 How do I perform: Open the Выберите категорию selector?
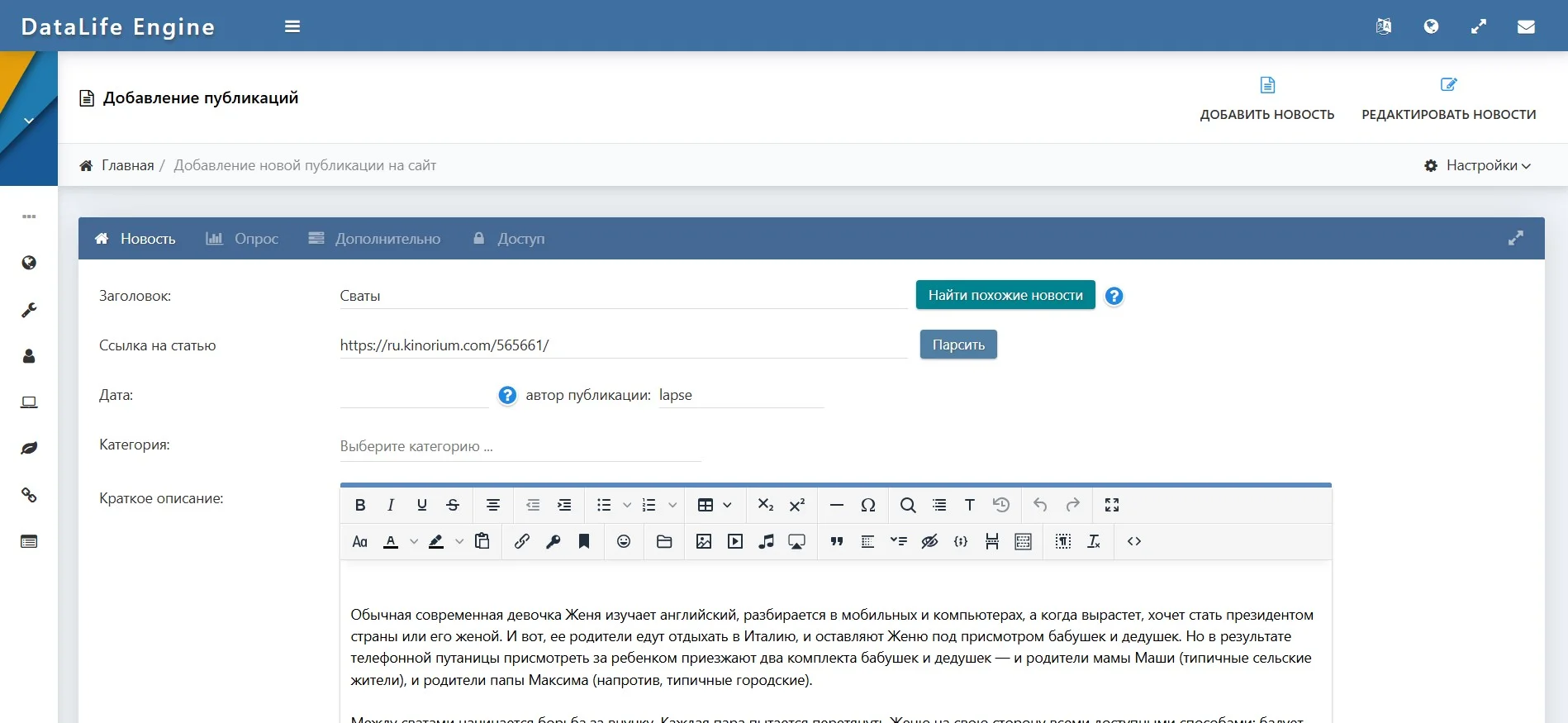coord(520,446)
